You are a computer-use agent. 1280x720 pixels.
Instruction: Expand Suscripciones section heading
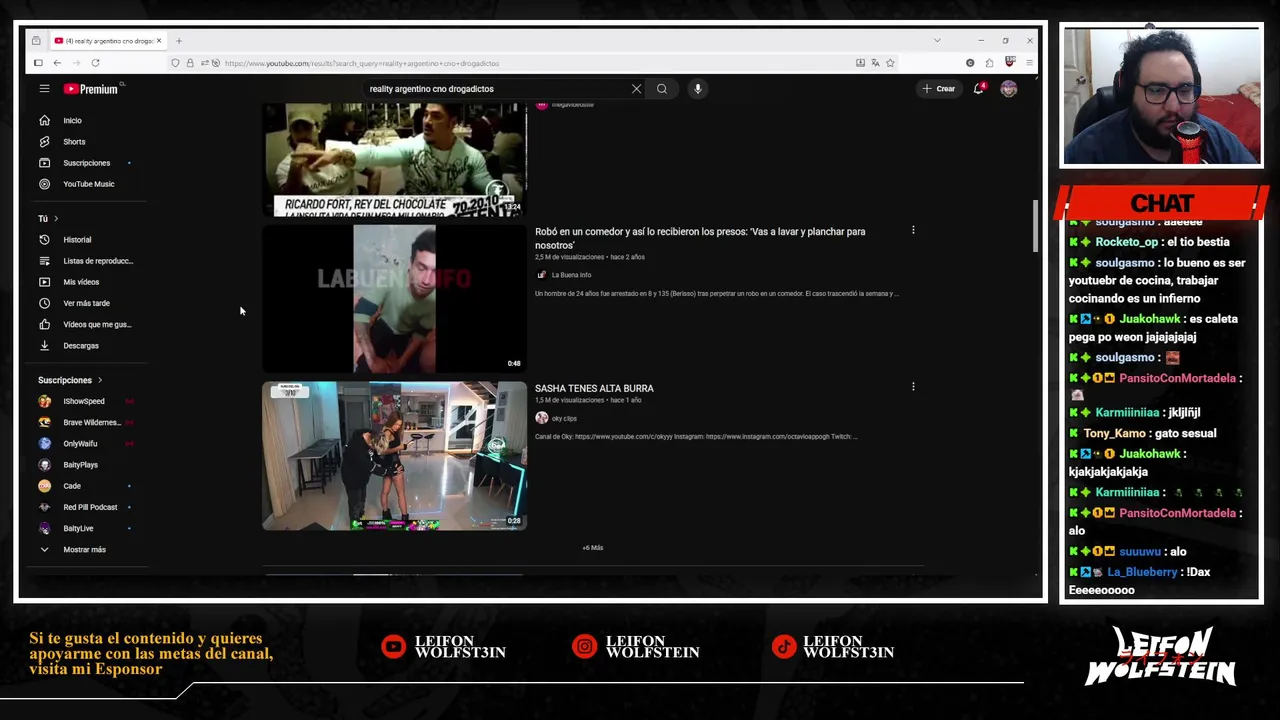coord(70,380)
